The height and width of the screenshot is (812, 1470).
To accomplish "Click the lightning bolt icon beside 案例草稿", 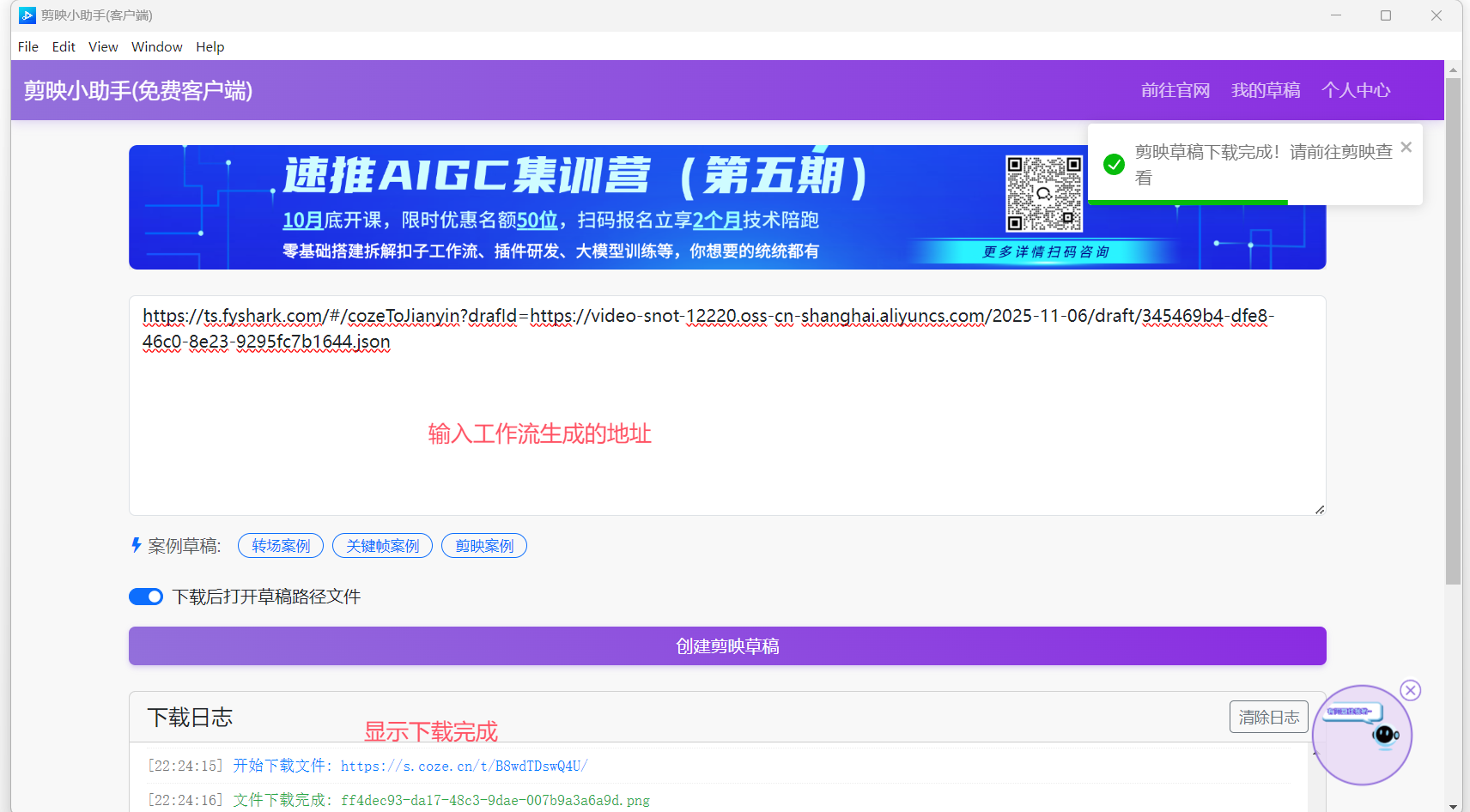I will tap(136, 545).
